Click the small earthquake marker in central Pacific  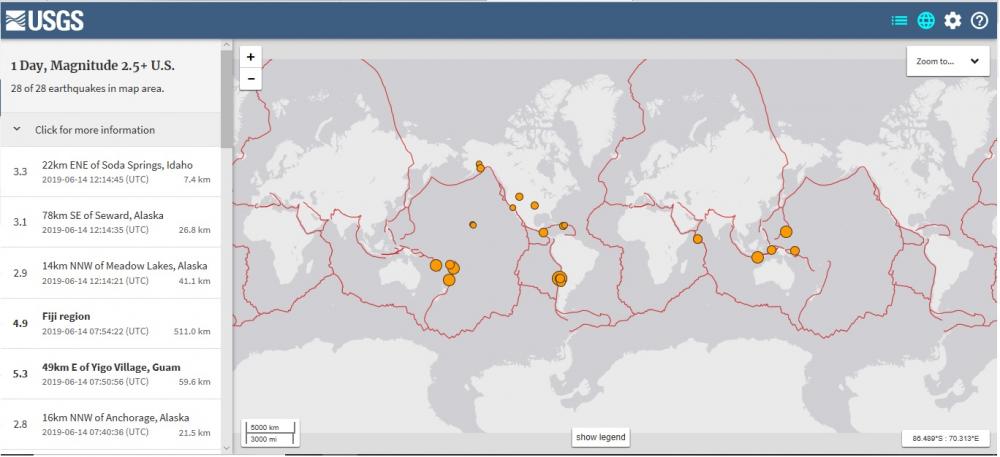pyautogui.click(x=473, y=225)
